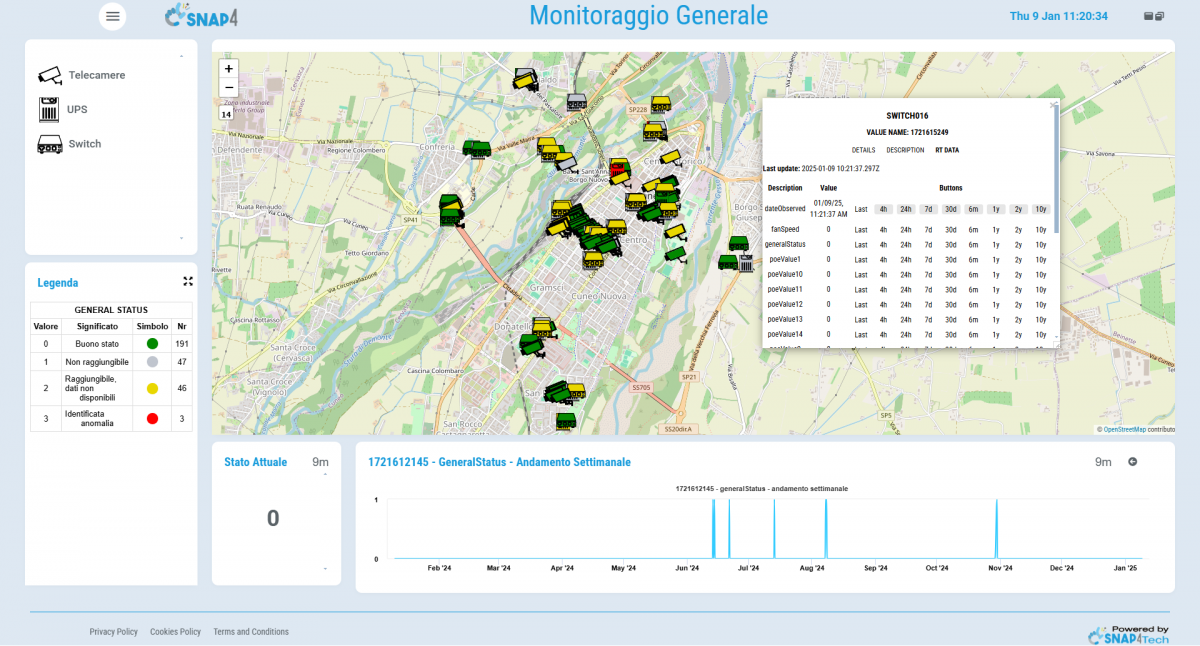The width and height of the screenshot is (1200, 646).
Task: Select the UPS device icon
Action: 49,109
